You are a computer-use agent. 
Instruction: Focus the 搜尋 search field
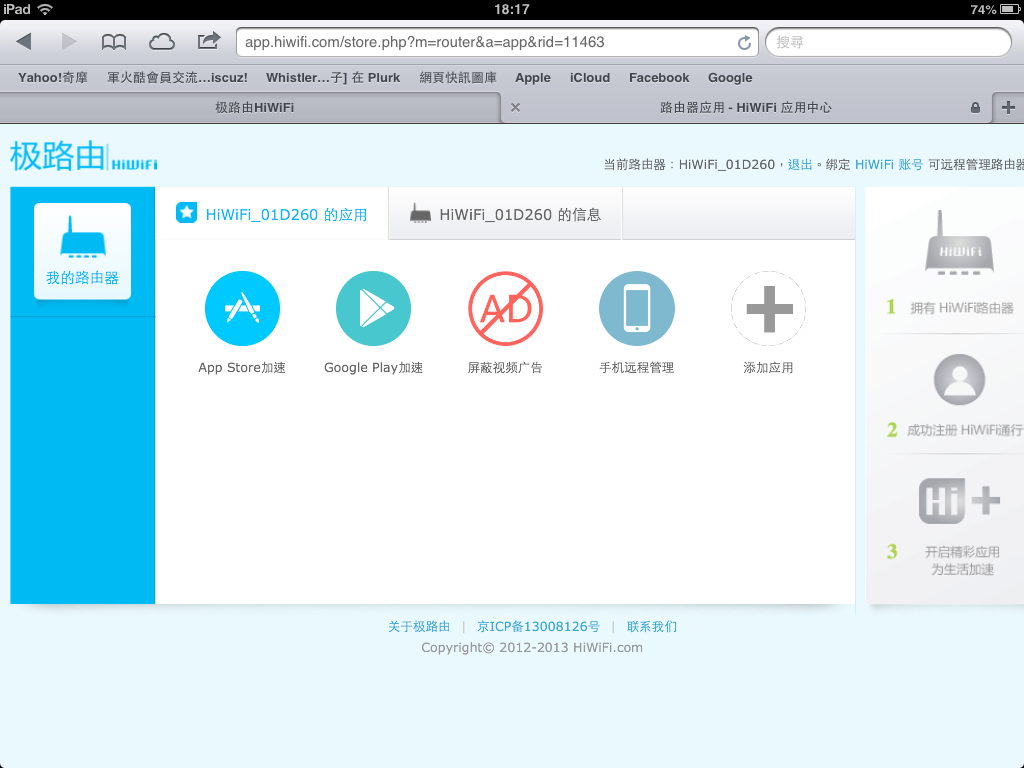tap(888, 42)
